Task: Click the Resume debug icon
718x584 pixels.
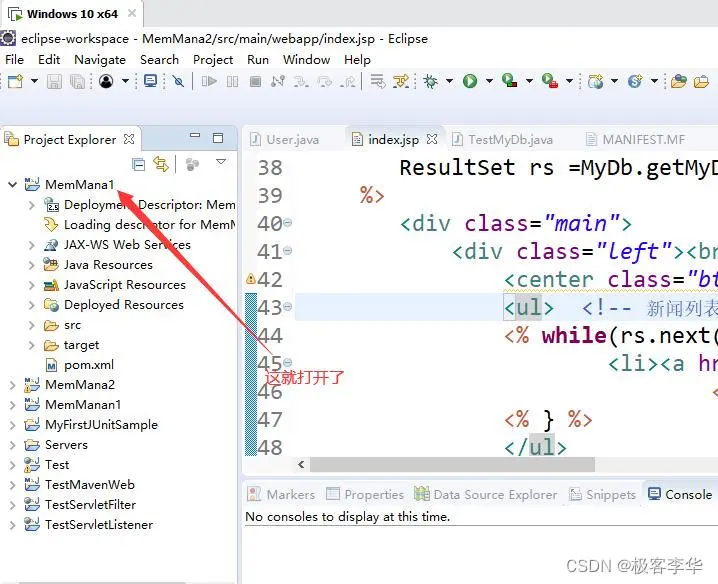Action: pyautogui.click(x=209, y=82)
